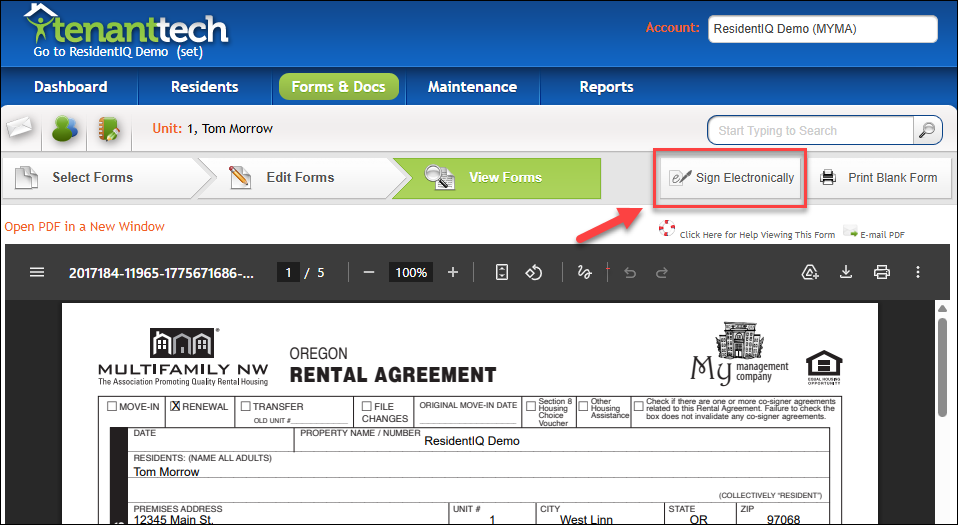Download the PDF file
Viewport: 958px width, 525px height.
(846, 272)
